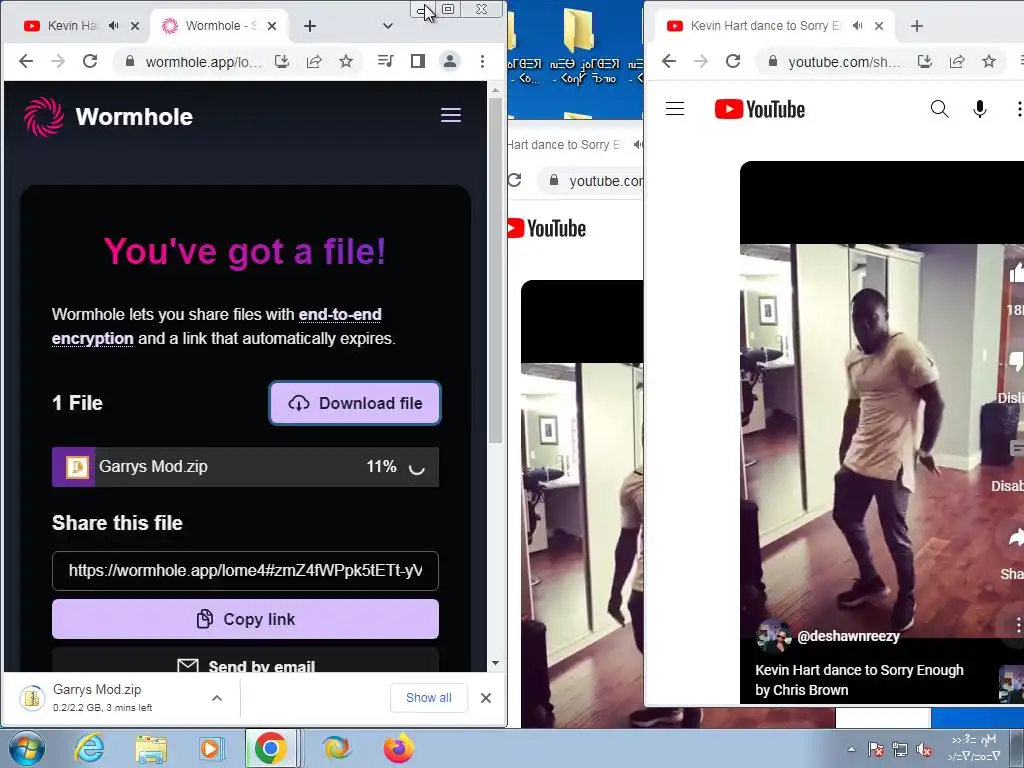This screenshot has height=768, width=1024.
Task: Go back in the Wormhole window
Action: (x=25, y=61)
